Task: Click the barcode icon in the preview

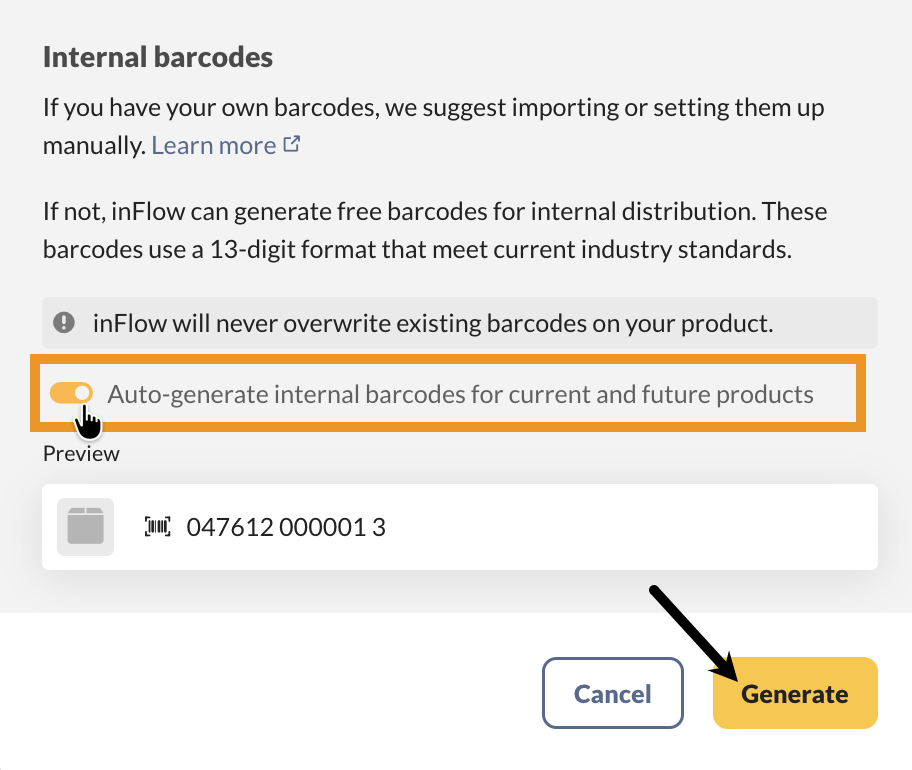Action: click(158, 527)
